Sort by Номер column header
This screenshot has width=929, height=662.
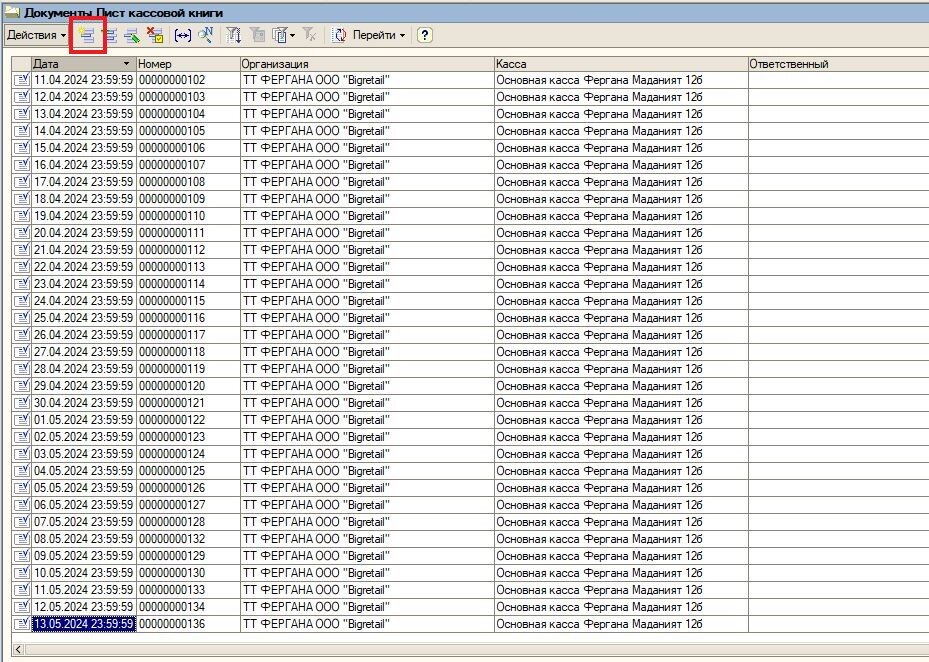point(188,64)
